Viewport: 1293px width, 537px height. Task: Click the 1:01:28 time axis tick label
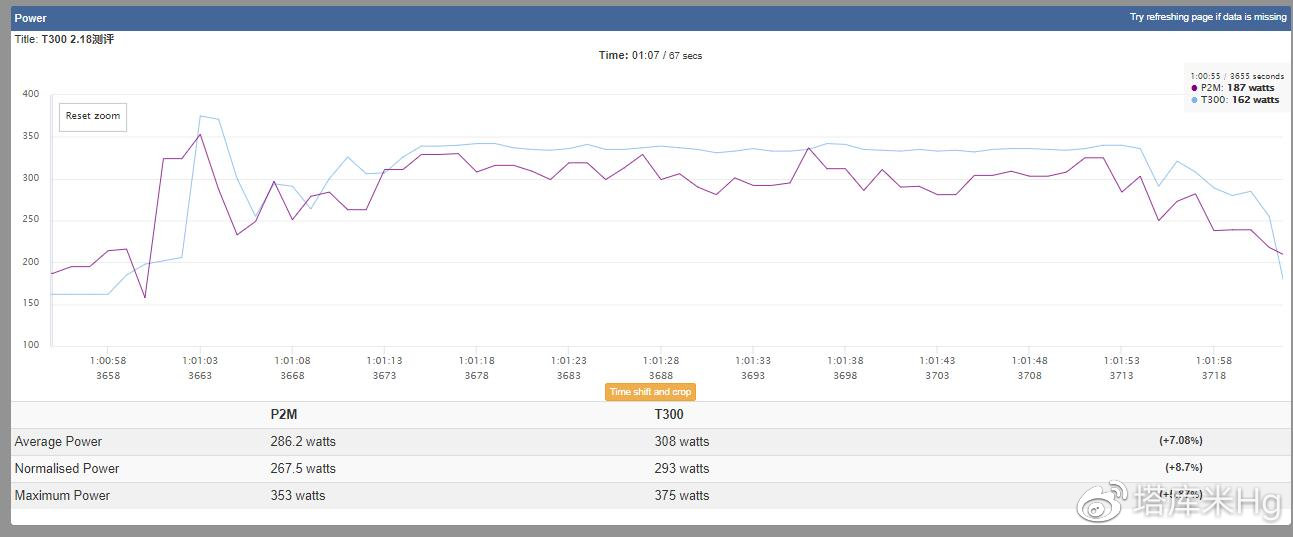coord(660,361)
